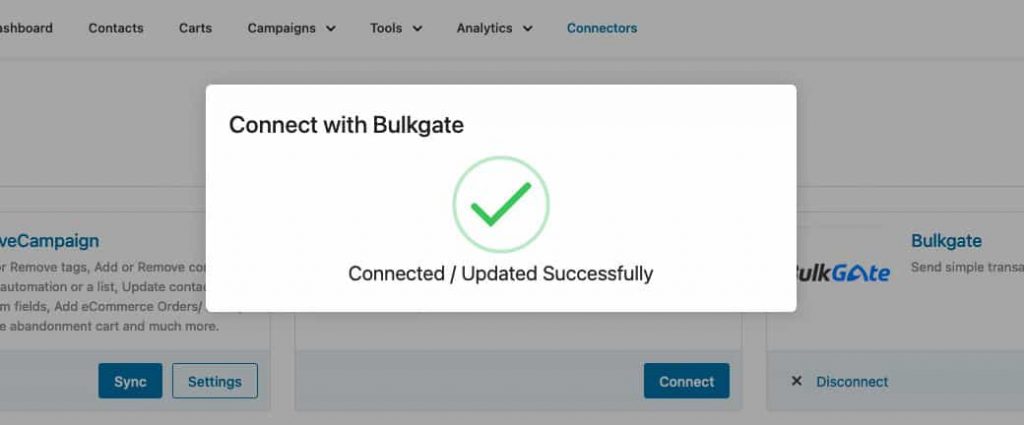
Task: Expand the Tools menu chevron
Action: point(417,29)
